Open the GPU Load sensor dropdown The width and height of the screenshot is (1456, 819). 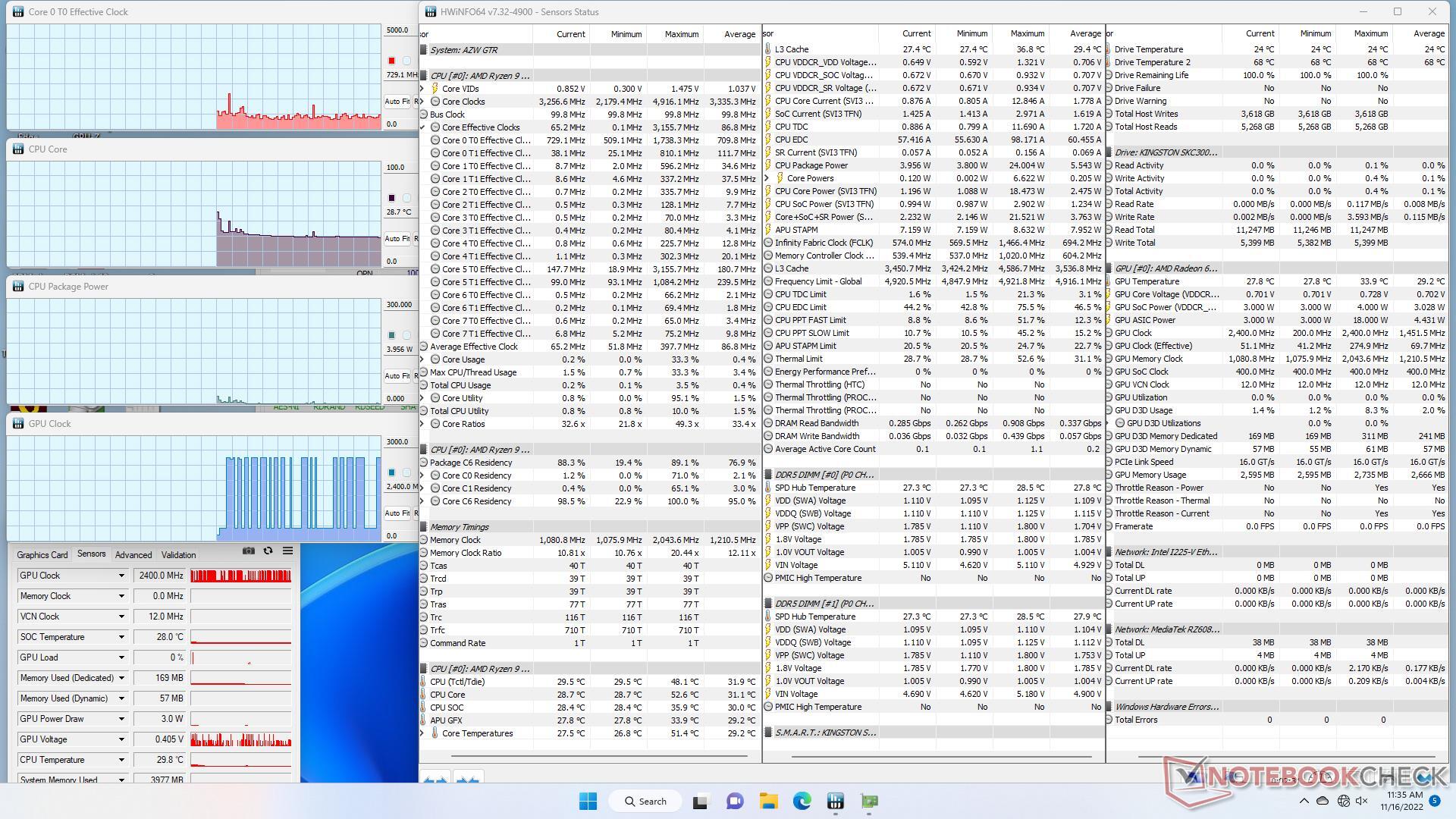point(121,657)
